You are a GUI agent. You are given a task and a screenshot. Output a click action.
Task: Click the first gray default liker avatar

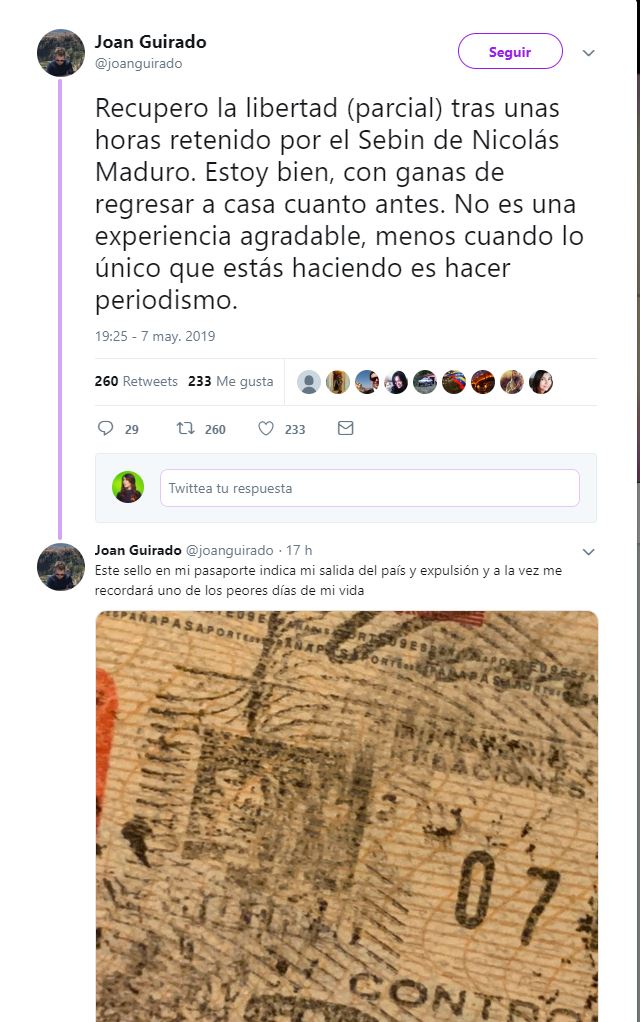pyautogui.click(x=309, y=382)
